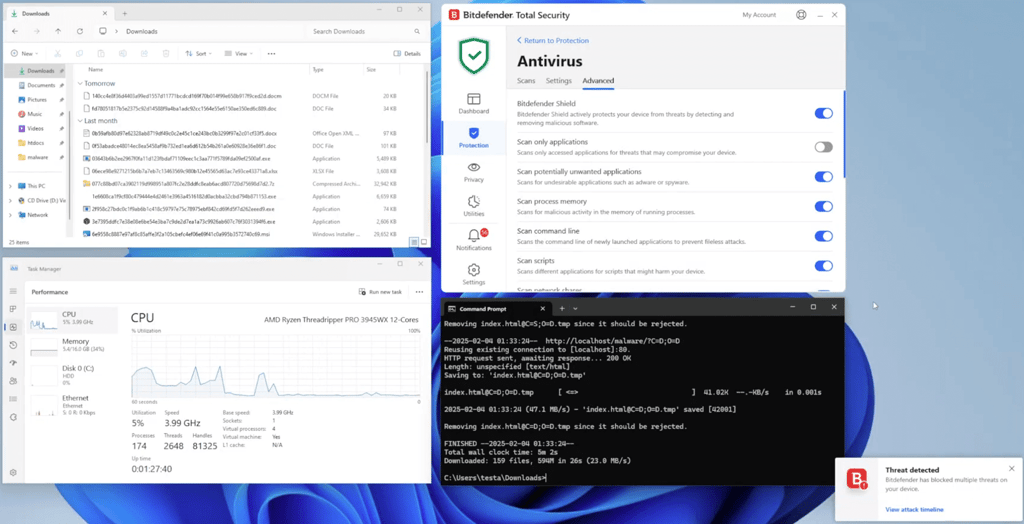Toggle Scan potentially unwanted applications
This screenshot has width=1024, height=524.
click(x=824, y=176)
